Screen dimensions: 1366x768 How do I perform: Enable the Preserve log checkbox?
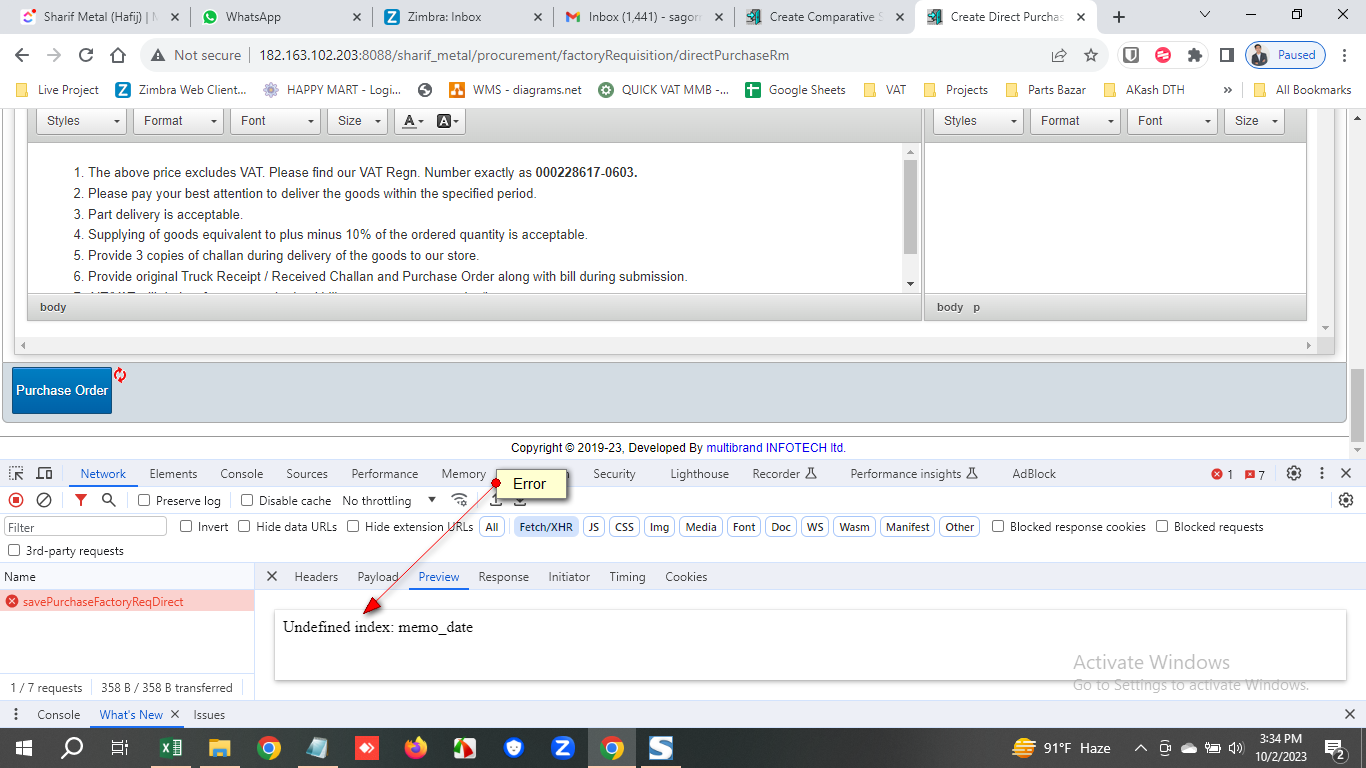click(x=144, y=500)
